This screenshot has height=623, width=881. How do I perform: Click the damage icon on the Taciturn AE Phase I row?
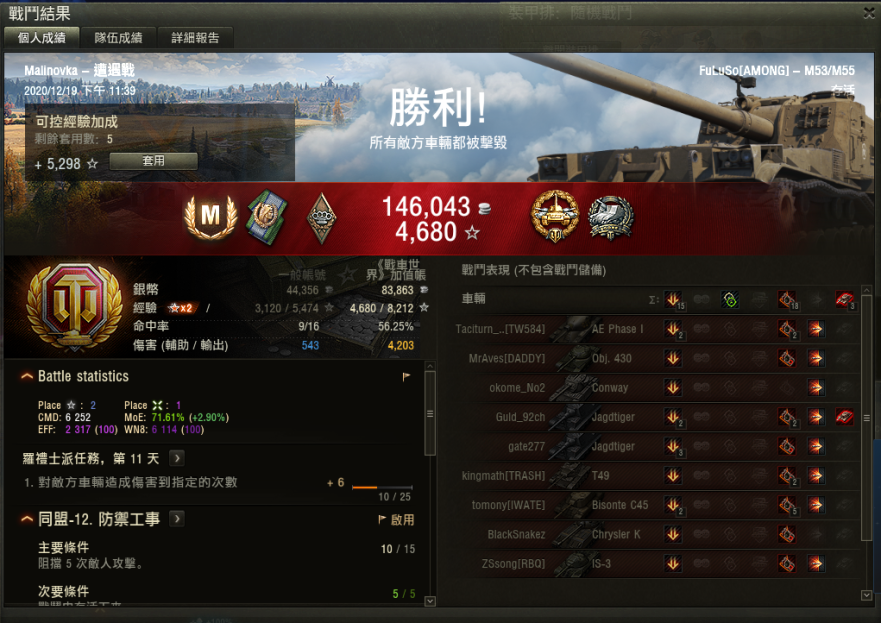click(x=674, y=329)
